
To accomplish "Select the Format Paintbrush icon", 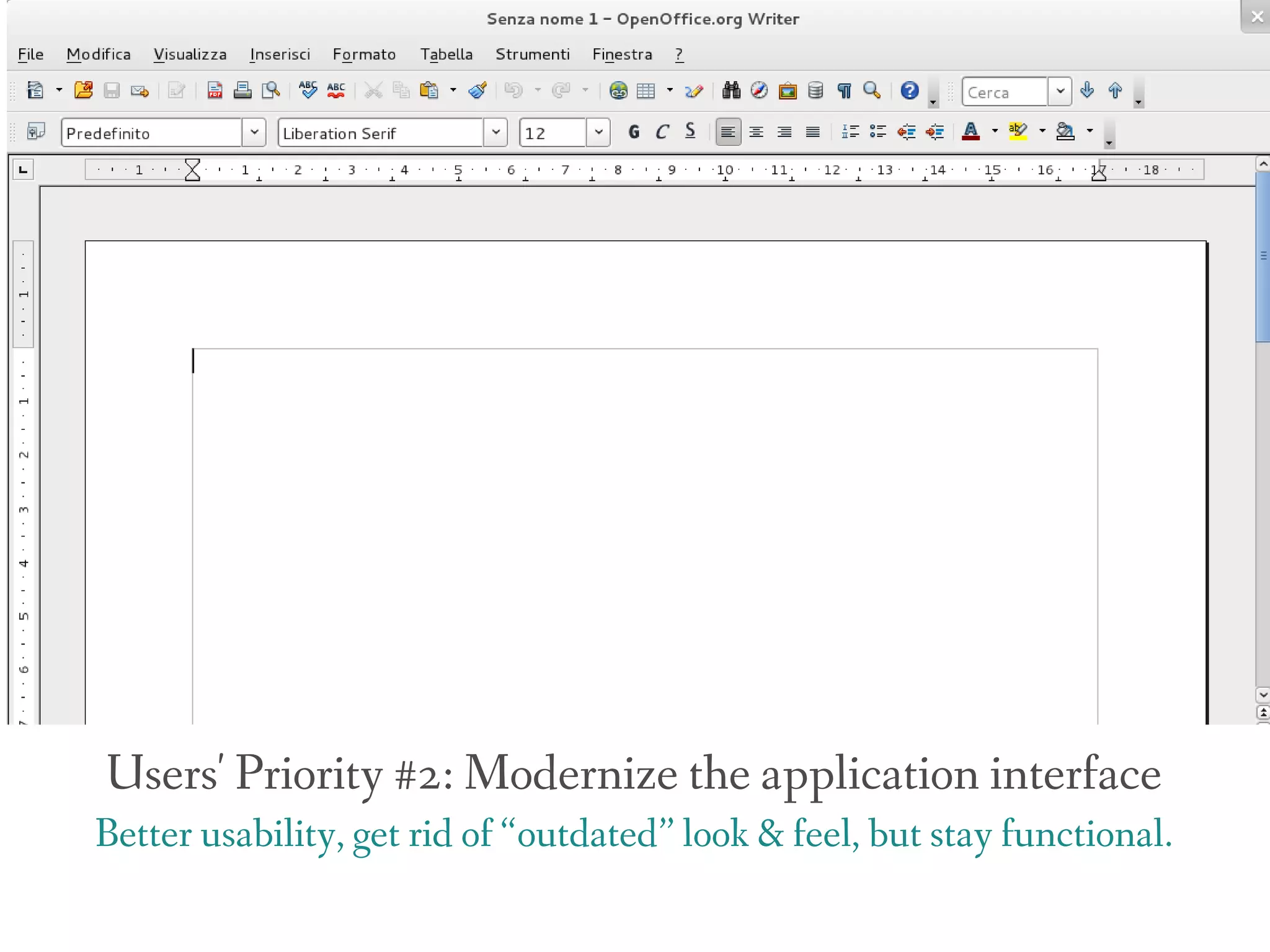I will tap(477, 91).
